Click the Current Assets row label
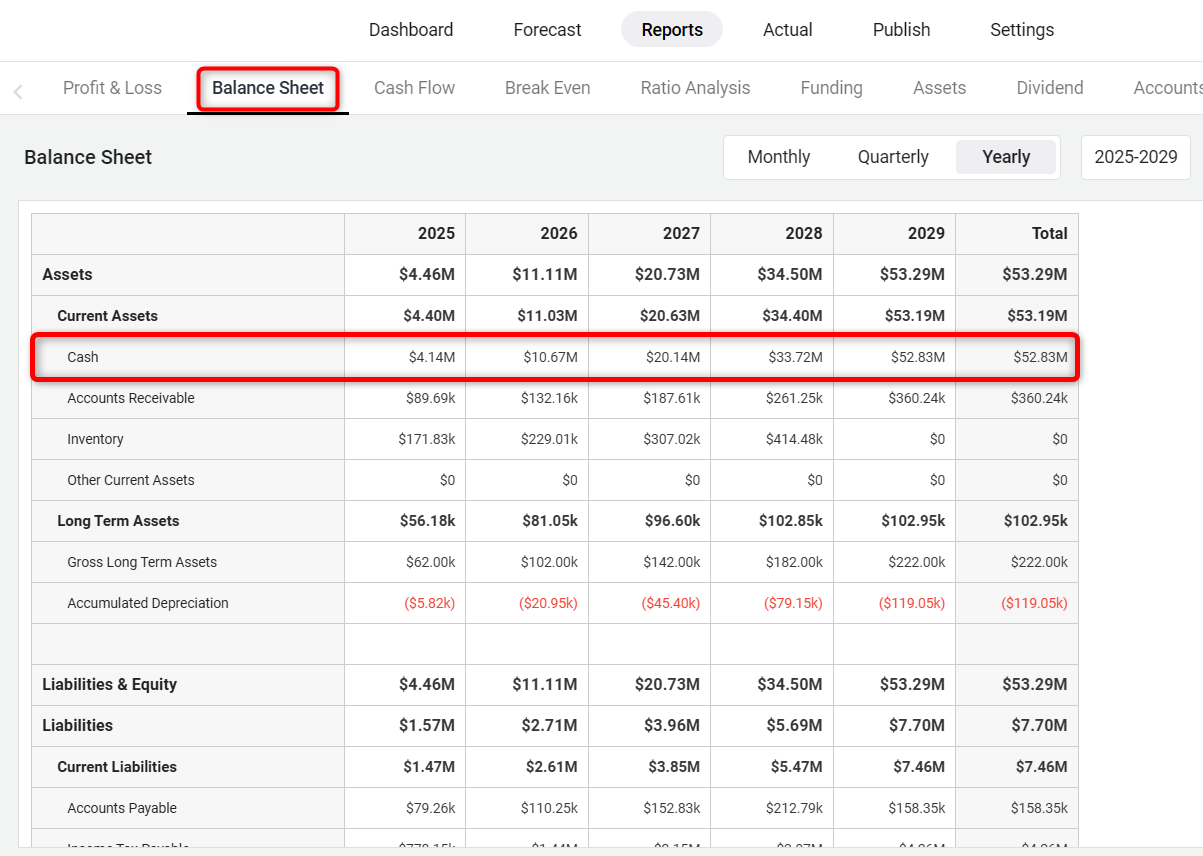 [107, 315]
